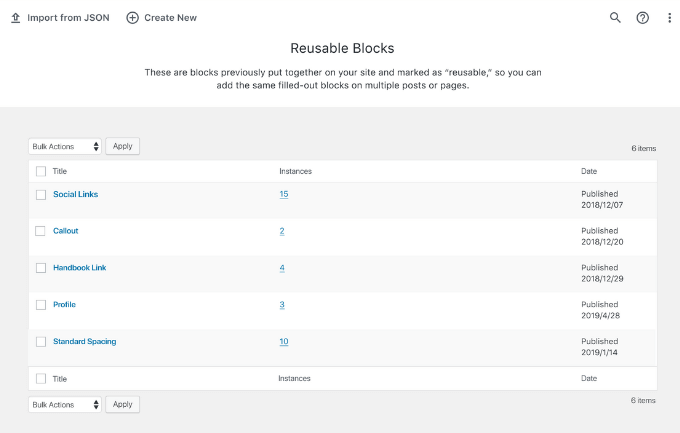Select all with the header Title checkbox
This screenshot has width=680, height=433.
pos(41,171)
